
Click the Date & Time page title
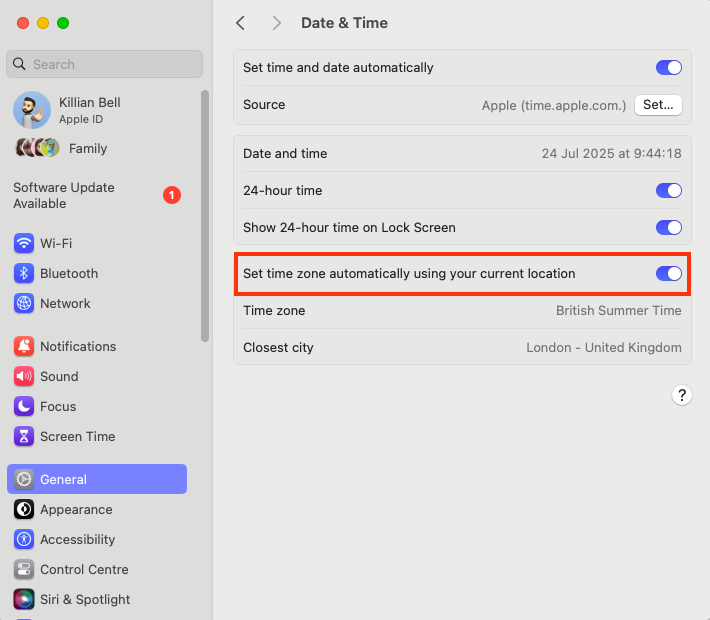click(344, 23)
